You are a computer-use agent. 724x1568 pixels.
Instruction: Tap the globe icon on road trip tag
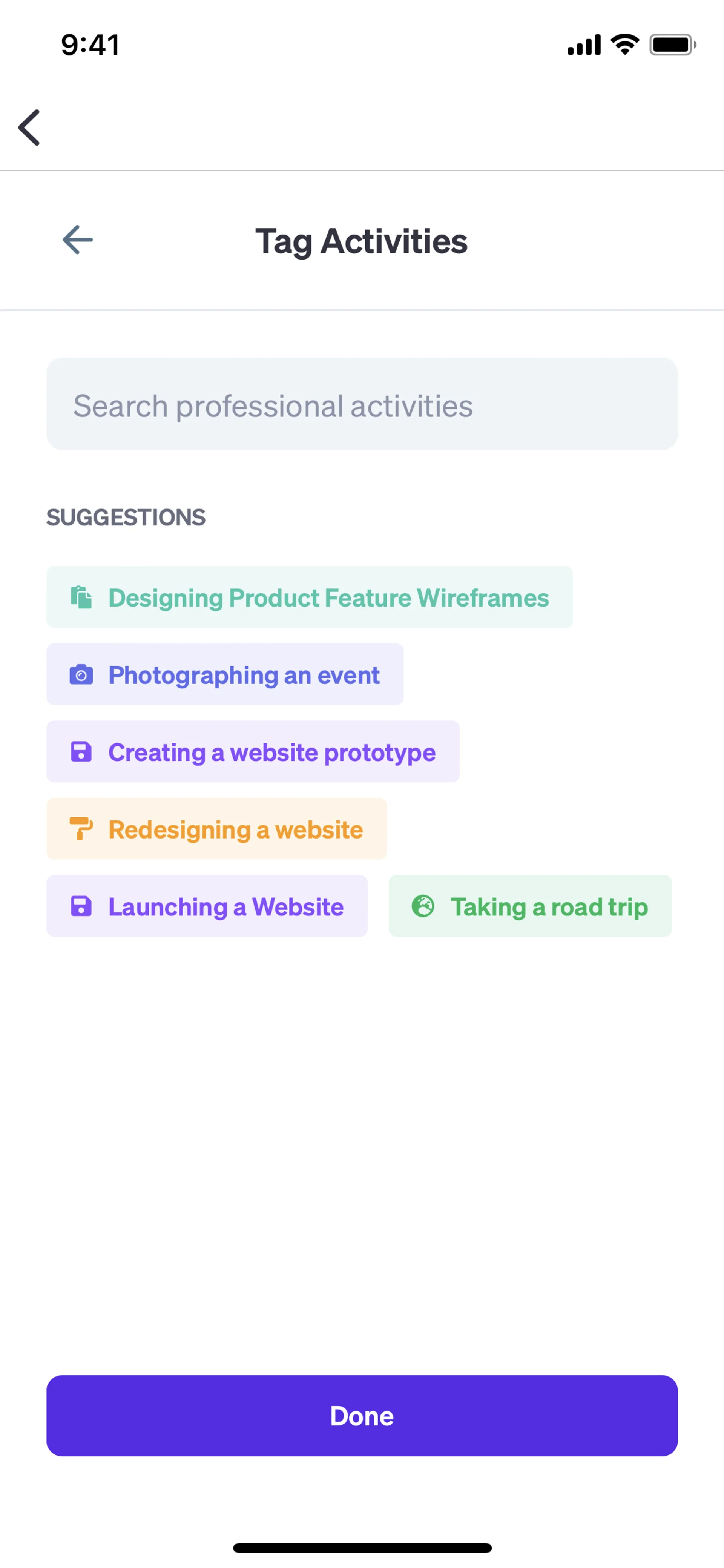click(x=423, y=906)
